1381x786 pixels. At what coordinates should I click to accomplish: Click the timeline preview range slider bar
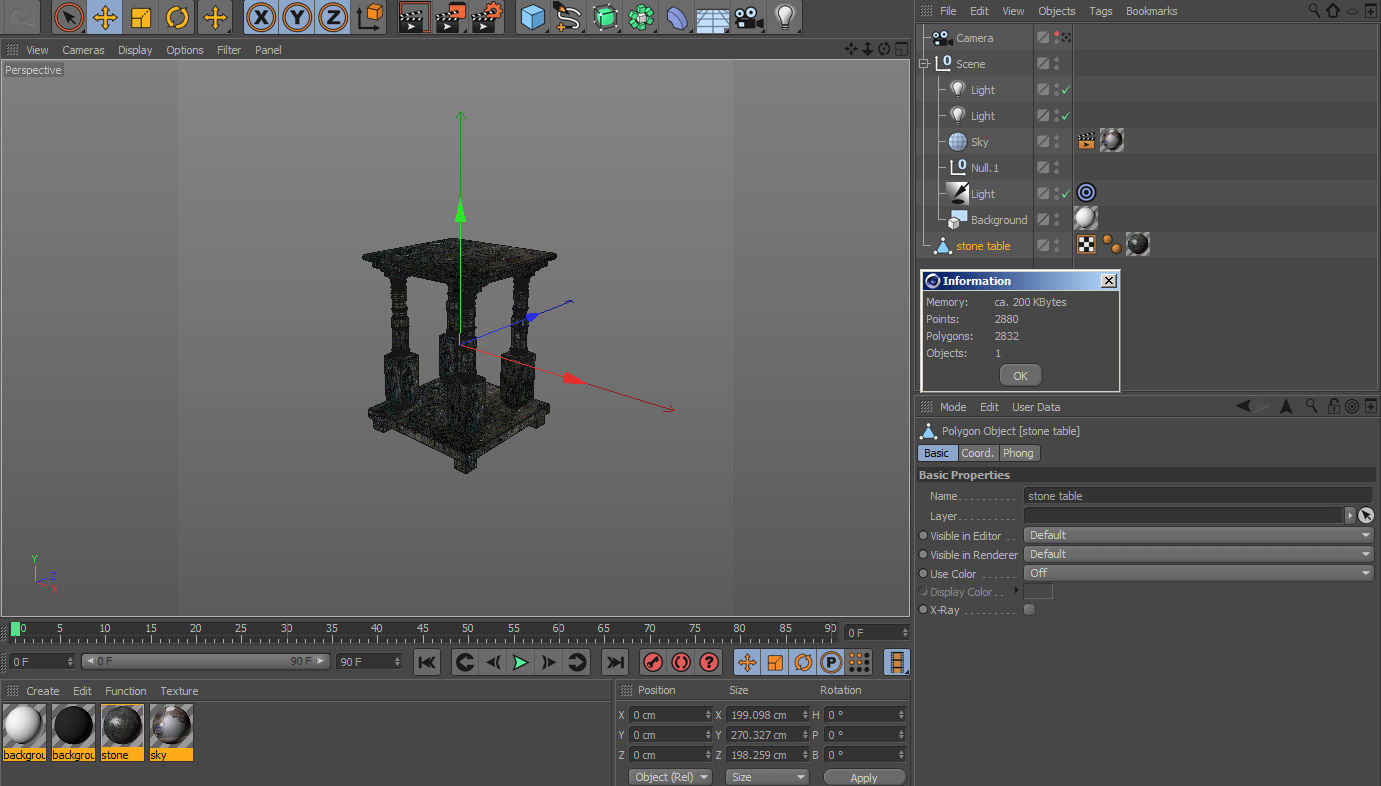(205, 661)
